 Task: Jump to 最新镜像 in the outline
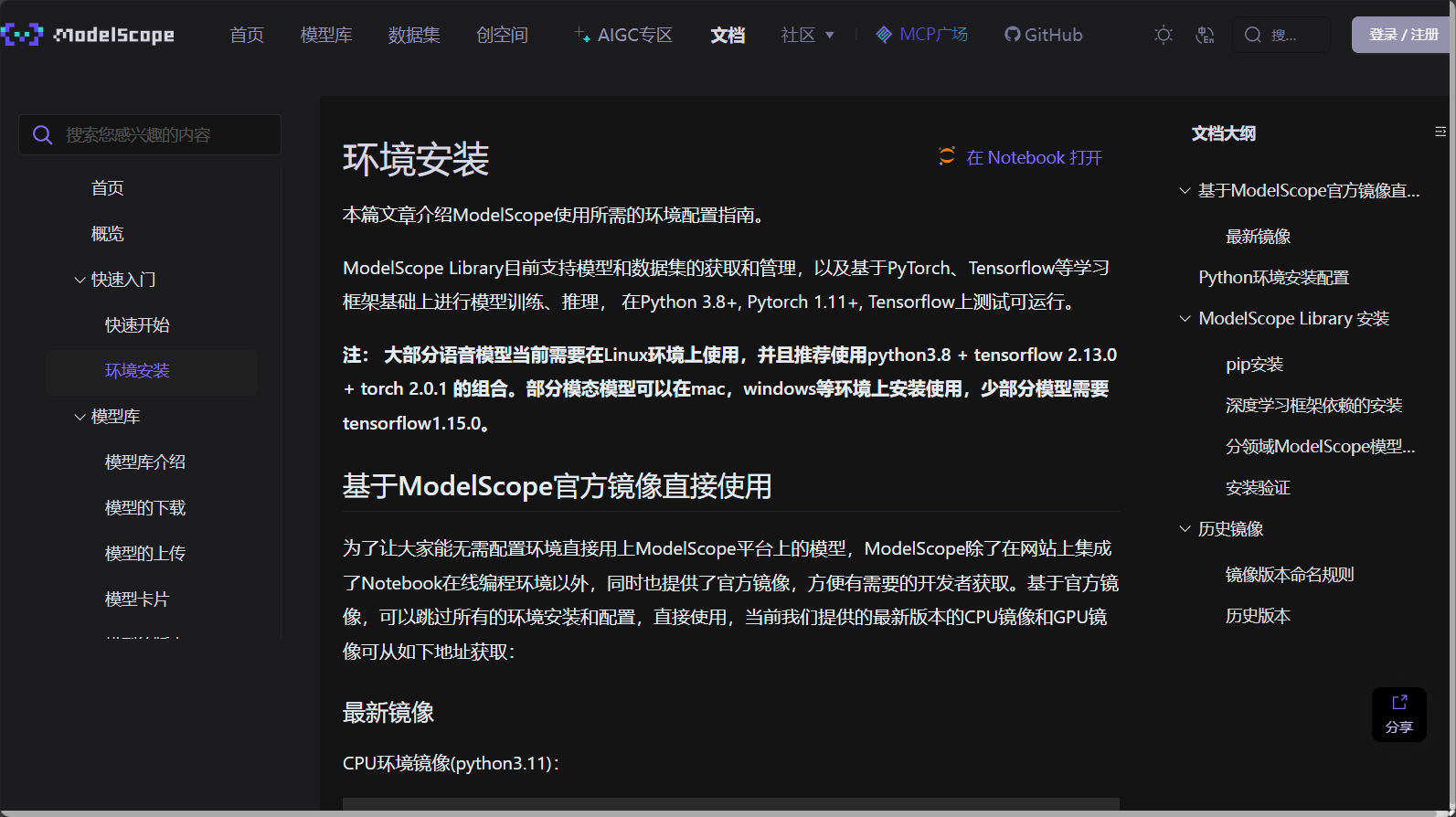[x=1258, y=237]
